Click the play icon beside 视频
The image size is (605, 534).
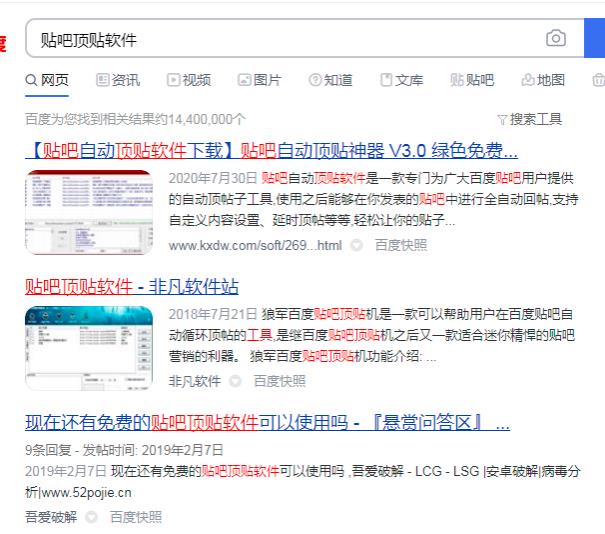tap(173, 80)
